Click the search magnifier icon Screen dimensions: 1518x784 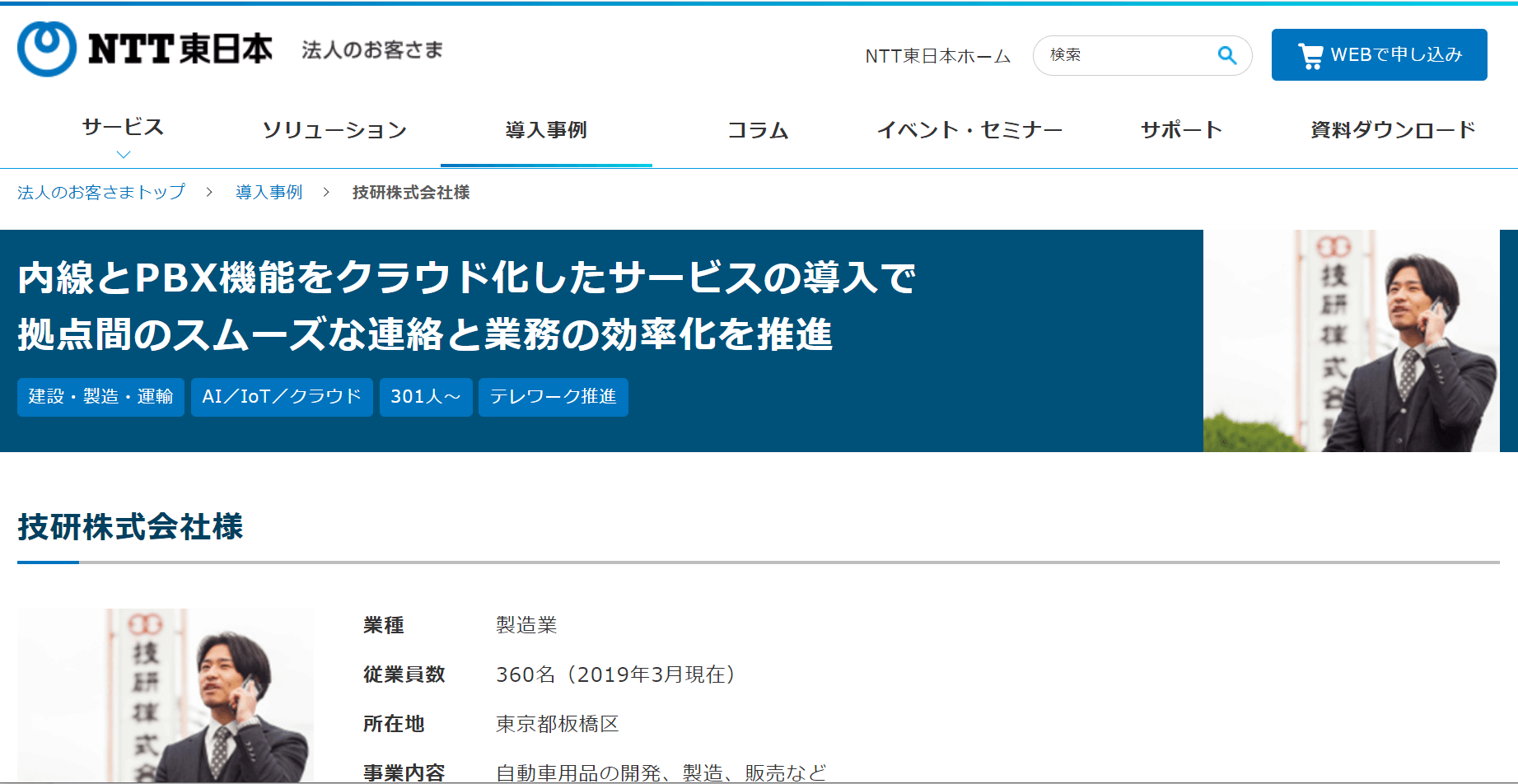point(1226,55)
